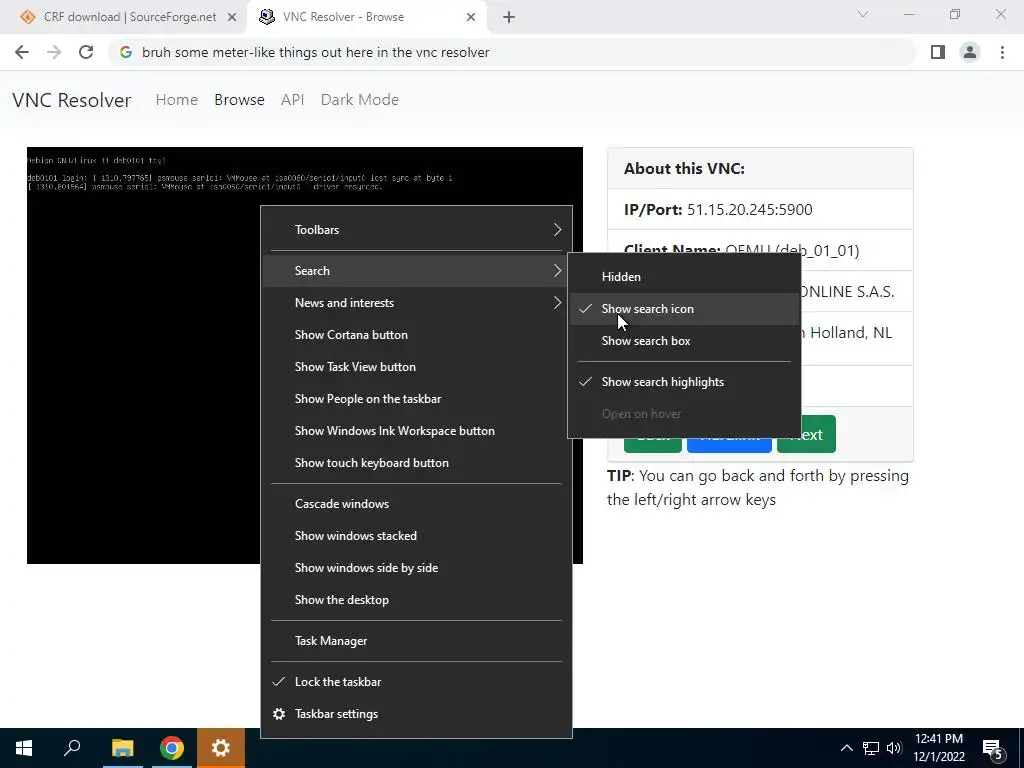The image size is (1024, 768).
Task: Open the notification center icon
Action: (x=992, y=748)
